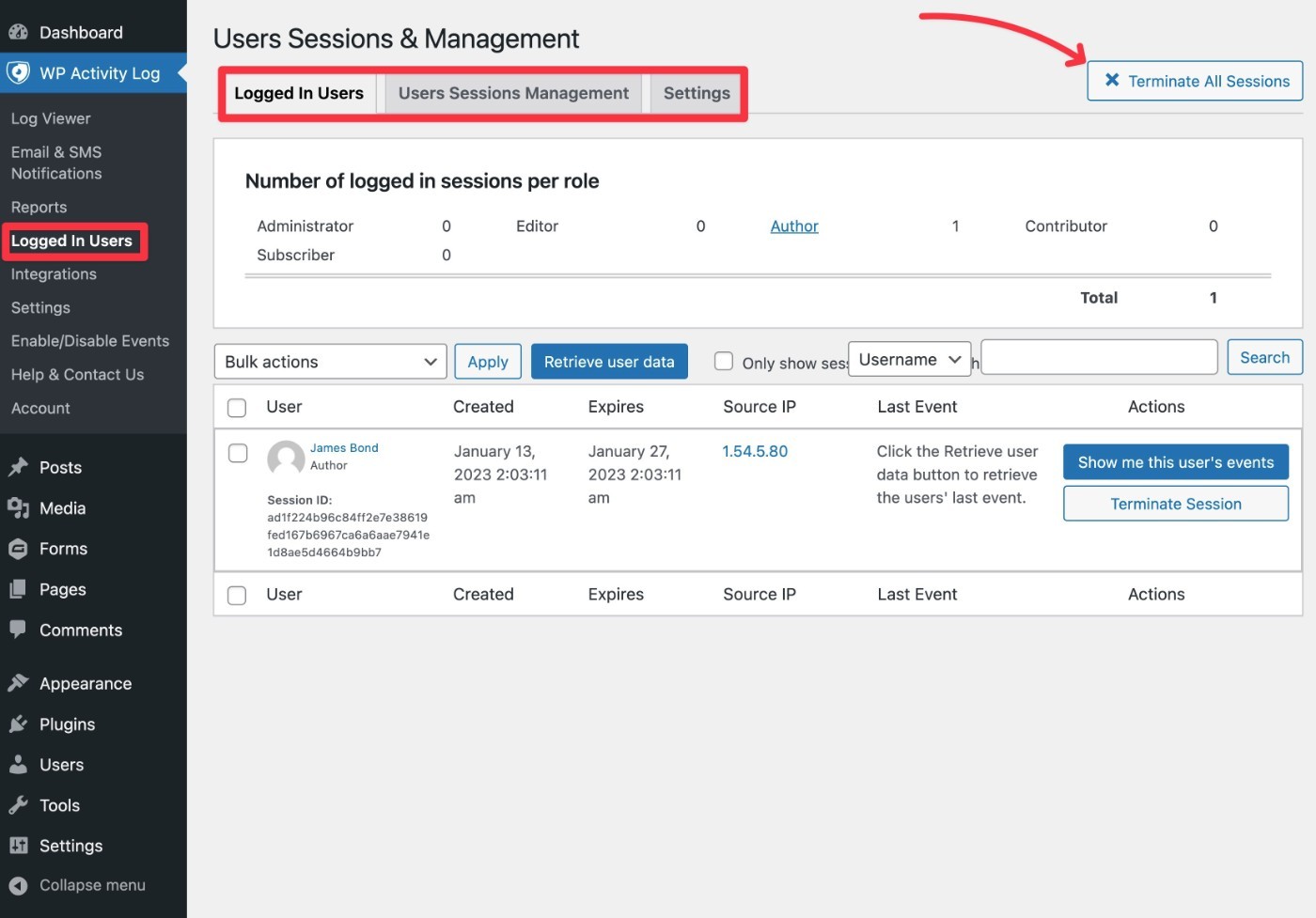
Task: Click the Users person icon
Action: [18, 764]
